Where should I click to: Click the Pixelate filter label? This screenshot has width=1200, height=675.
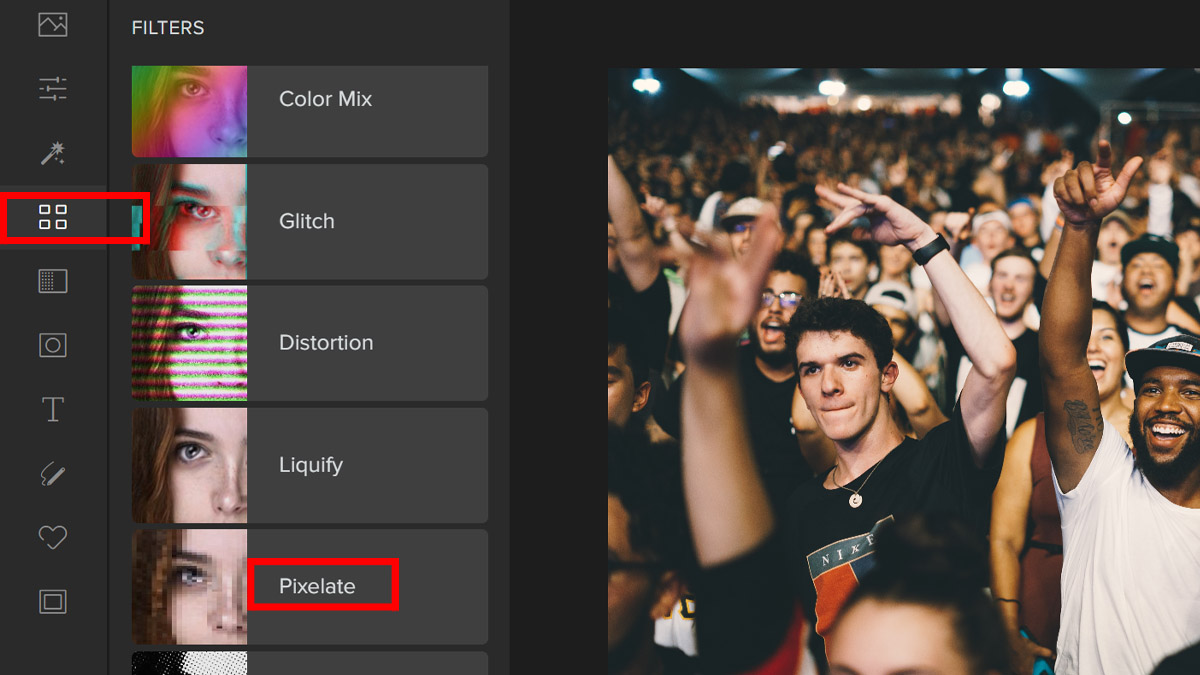[x=317, y=587]
